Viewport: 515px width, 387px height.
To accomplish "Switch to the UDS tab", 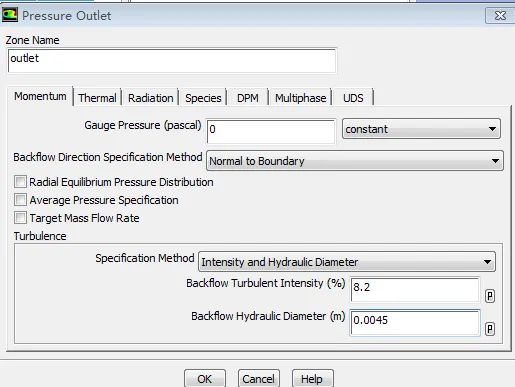I will pos(353,98).
